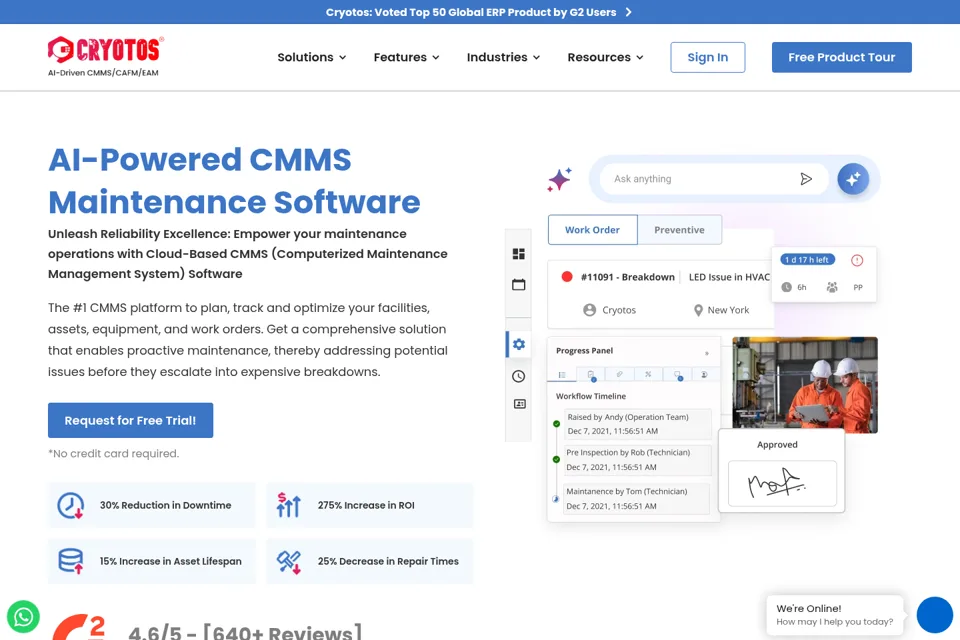Select the calendar sidebar icon
This screenshot has height=640, width=960.
point(519,284)
